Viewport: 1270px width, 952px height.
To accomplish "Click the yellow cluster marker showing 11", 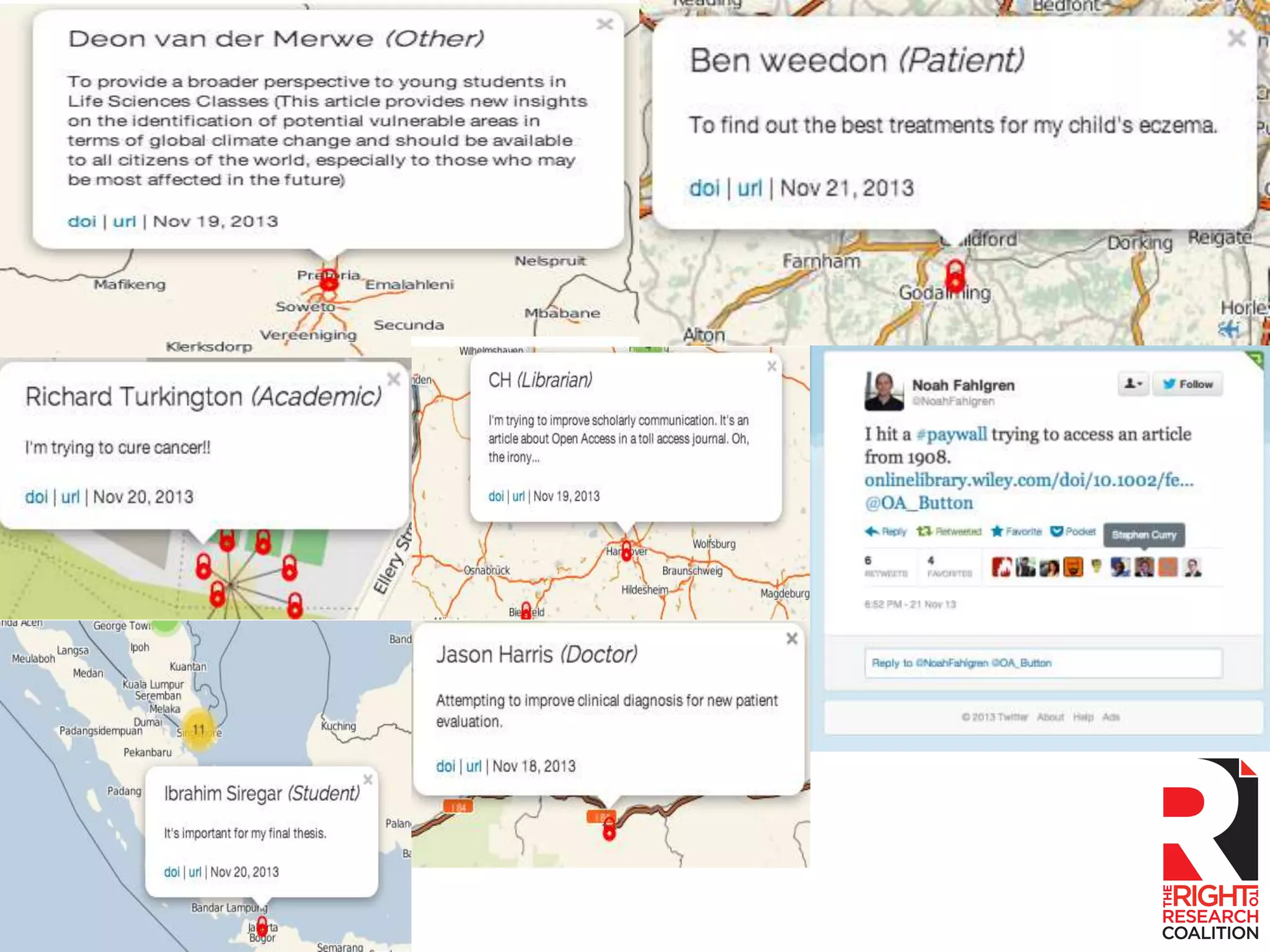I will click(198, 729).
